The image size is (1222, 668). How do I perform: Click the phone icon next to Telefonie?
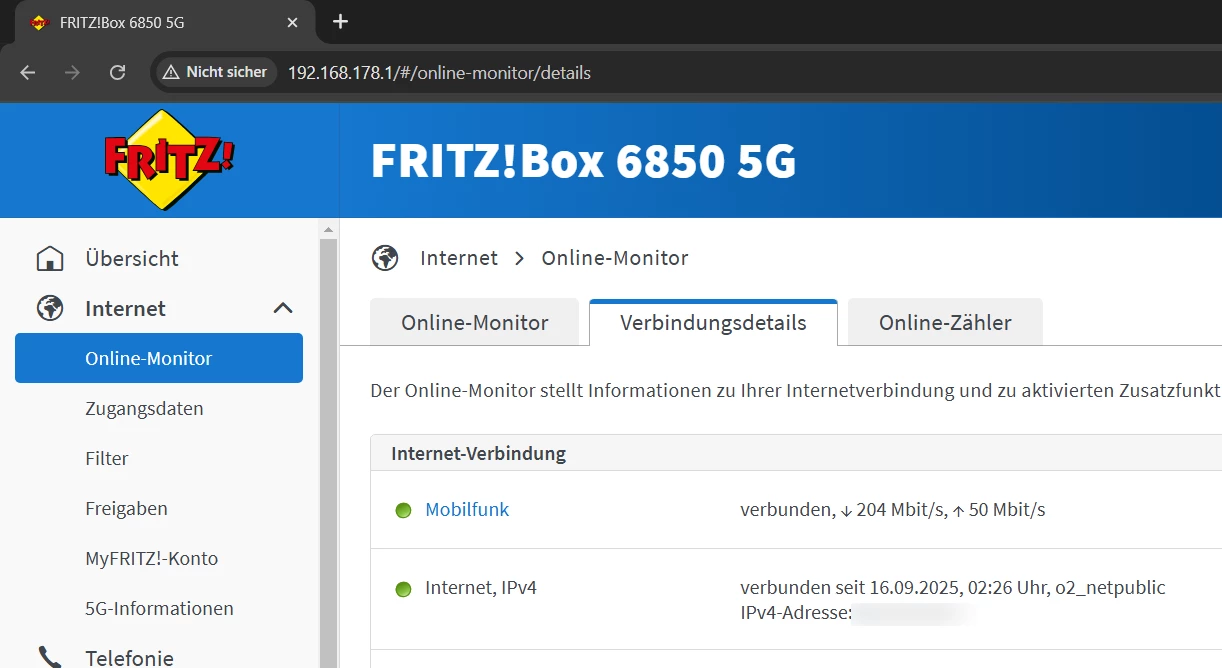tap(50, 657)
